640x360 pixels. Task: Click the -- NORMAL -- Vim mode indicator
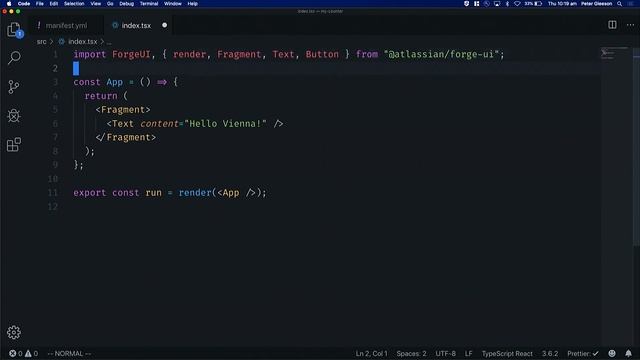point(69,353)
